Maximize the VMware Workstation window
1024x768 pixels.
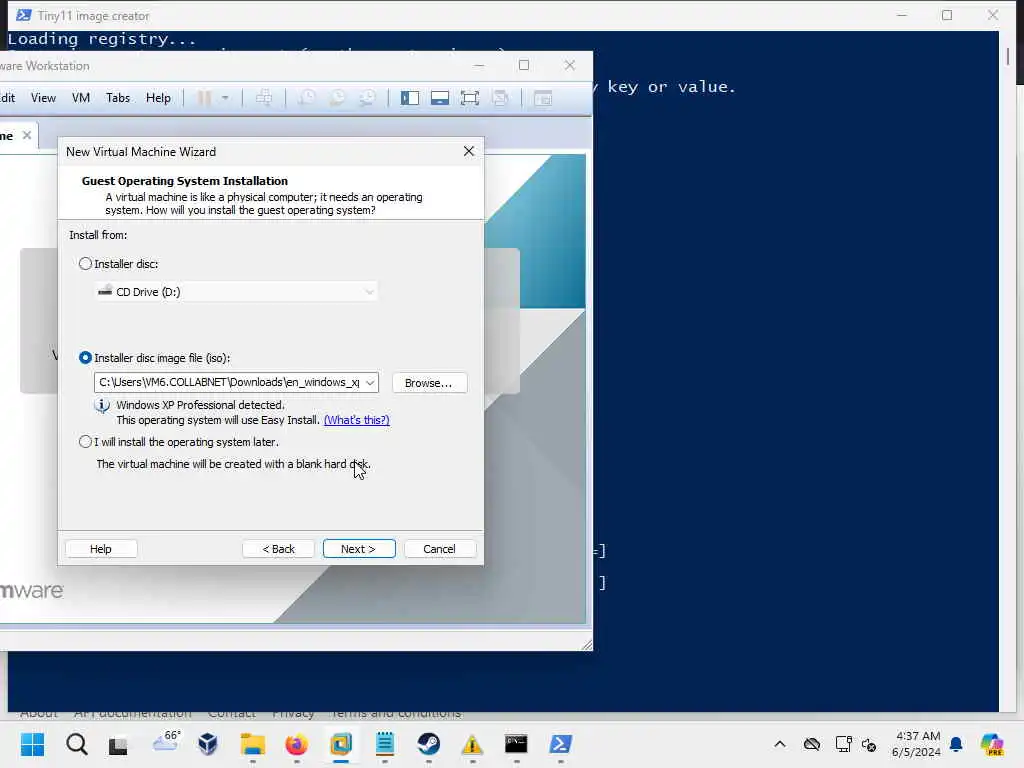(x=524, y=65)
